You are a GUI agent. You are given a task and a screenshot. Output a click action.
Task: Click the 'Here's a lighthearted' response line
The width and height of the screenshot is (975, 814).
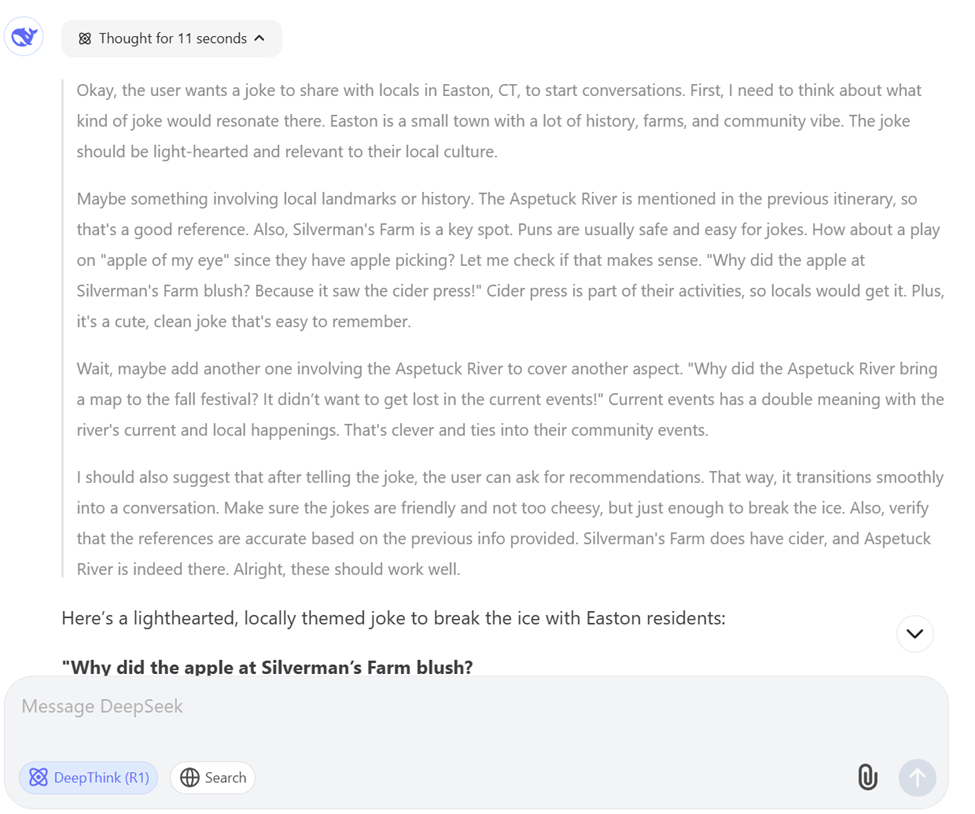[x=393, y=618]
